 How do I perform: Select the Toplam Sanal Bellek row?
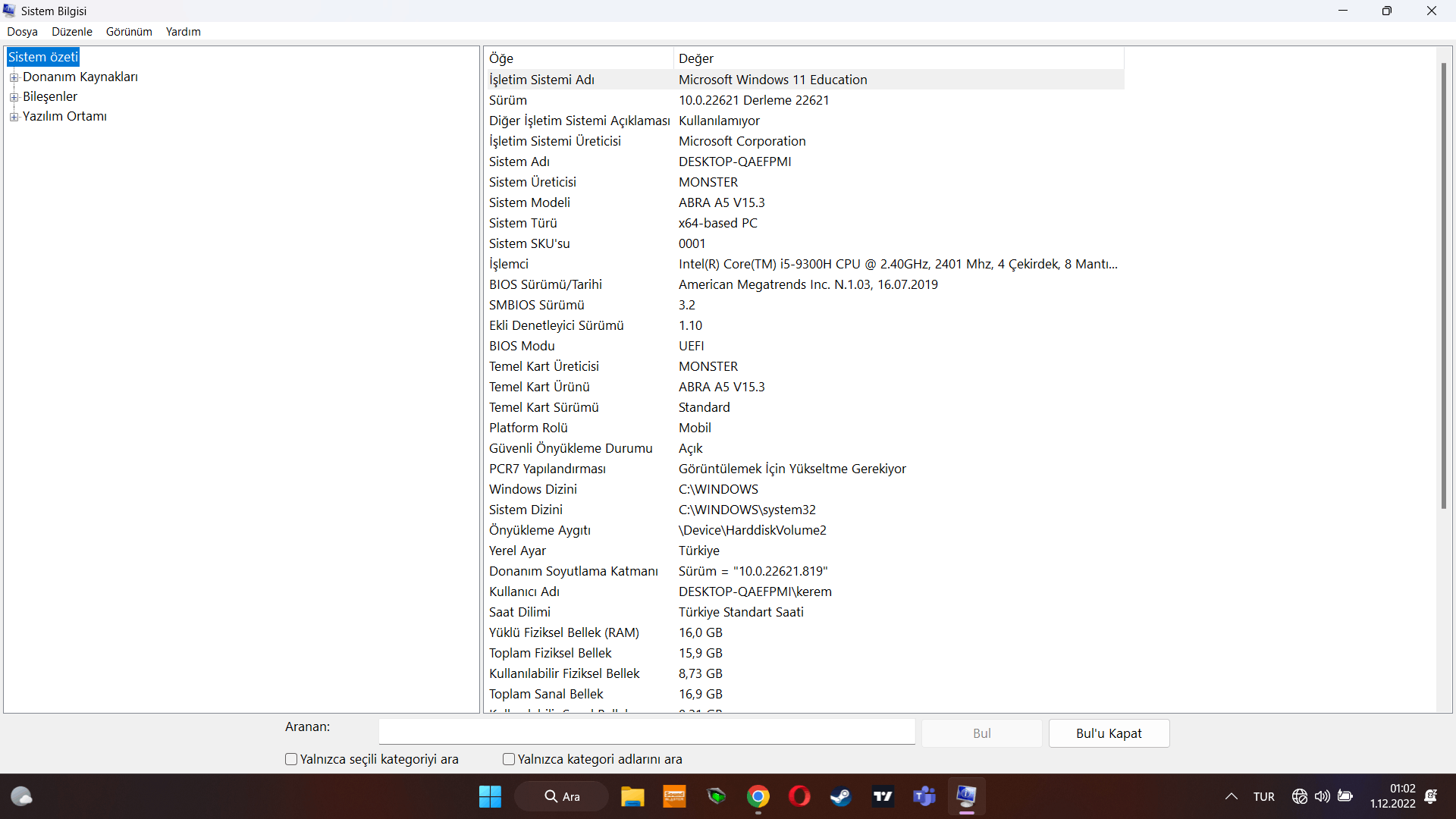point(805,694)
